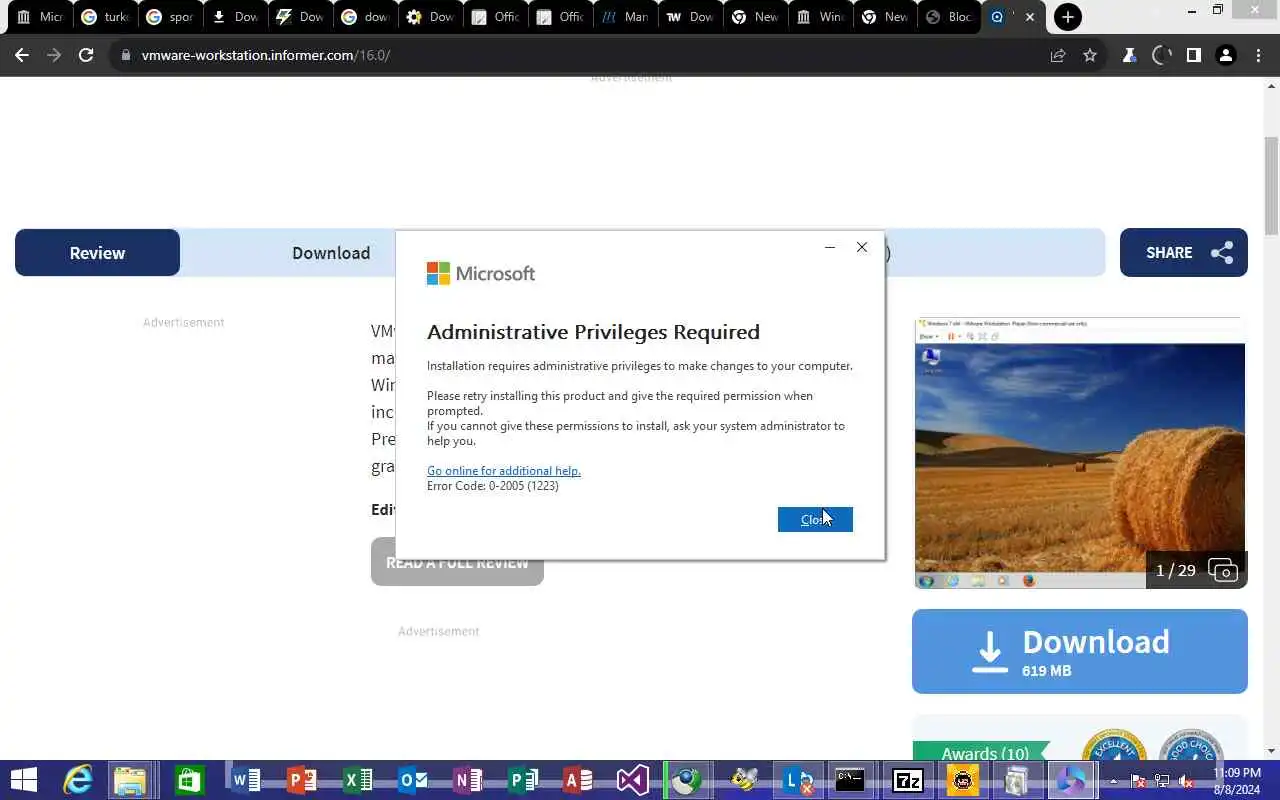
Task: Open the Chrome flask experiments icon
Action: (x=1129, y=55)
